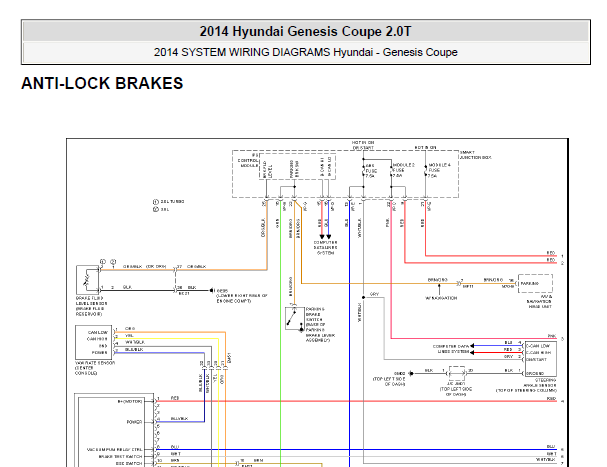The height and width of the screenshot is (467, 607).
Task: Click 'CAN LOW' pin in yaw rate sensor
Action: [98, 332]
